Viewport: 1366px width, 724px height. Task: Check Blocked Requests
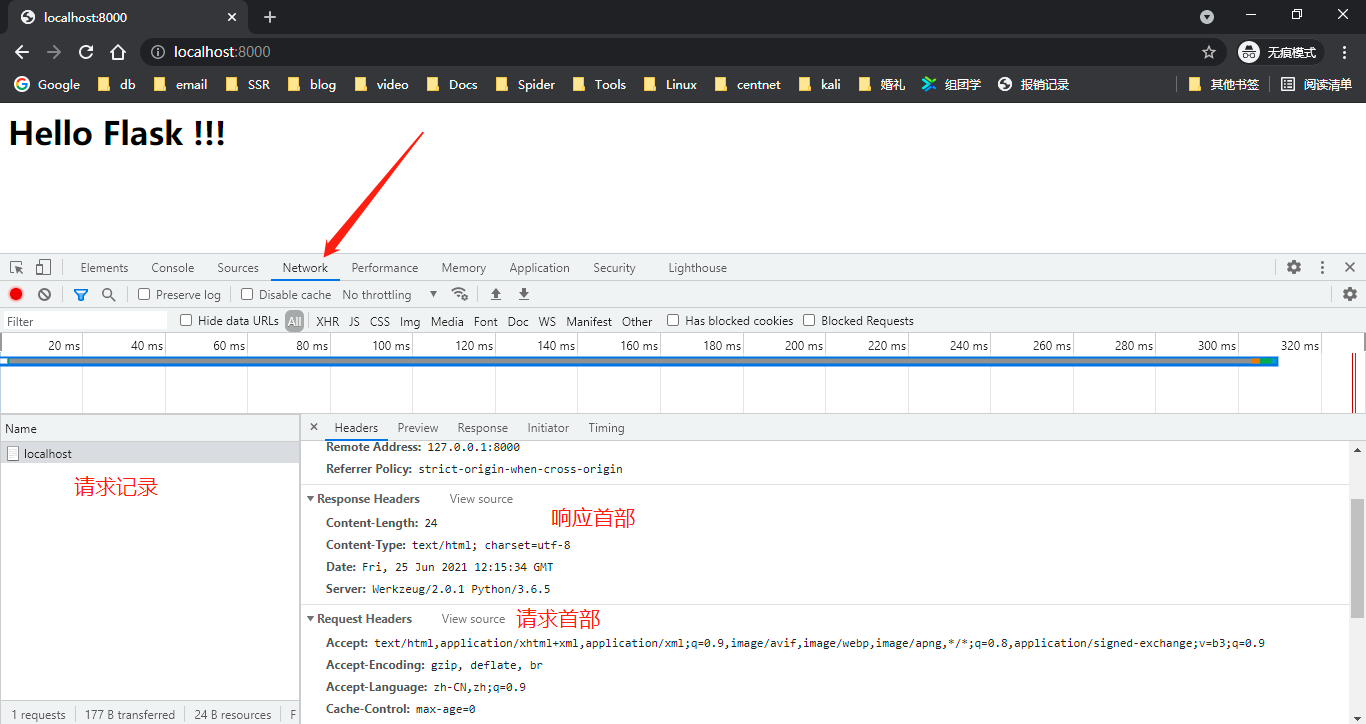pyautogui.click(x=809, y=320)
